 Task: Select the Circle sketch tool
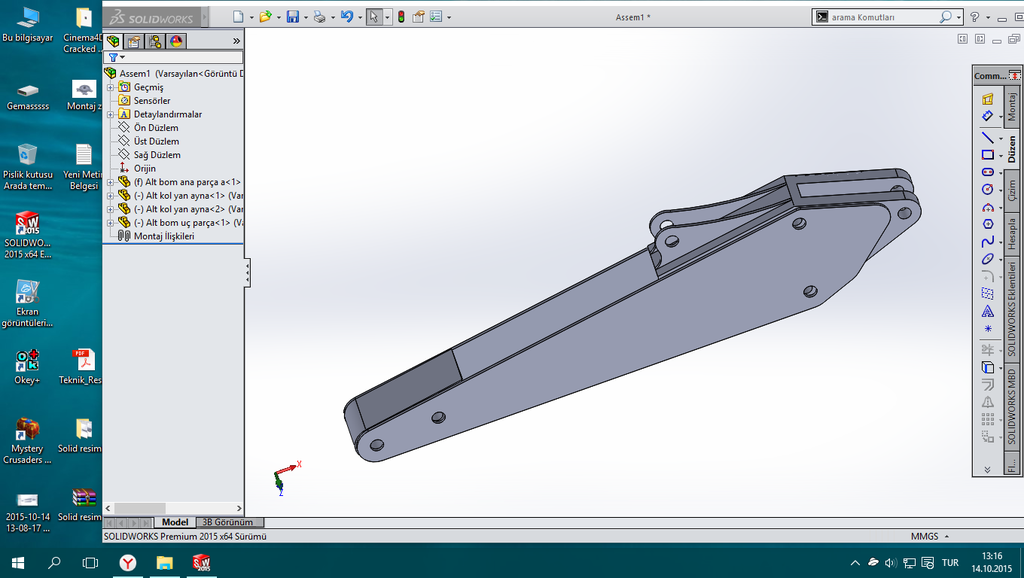coord(987,188)
